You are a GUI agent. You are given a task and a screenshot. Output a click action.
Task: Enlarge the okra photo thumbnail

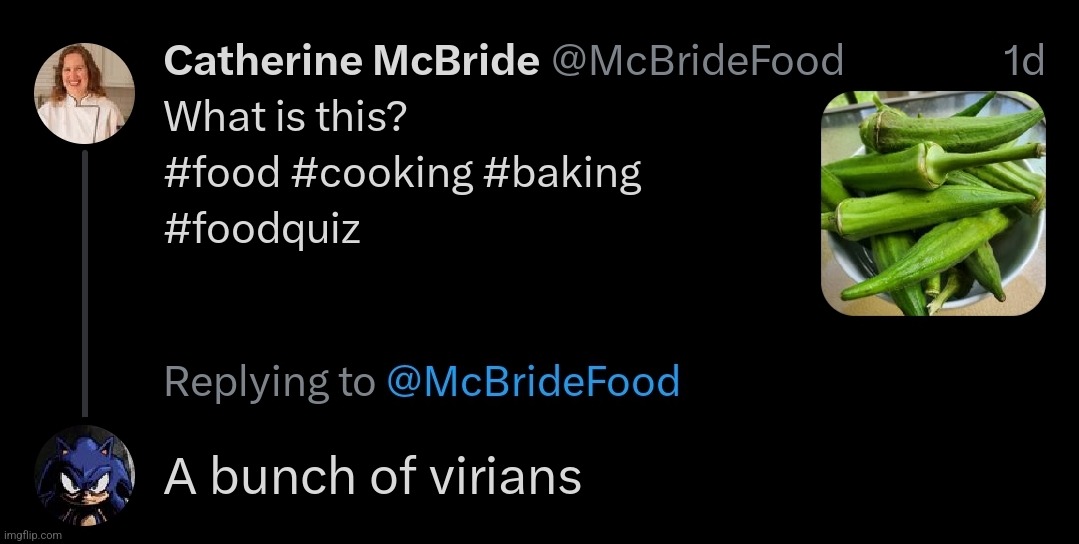tap(933, 203)
